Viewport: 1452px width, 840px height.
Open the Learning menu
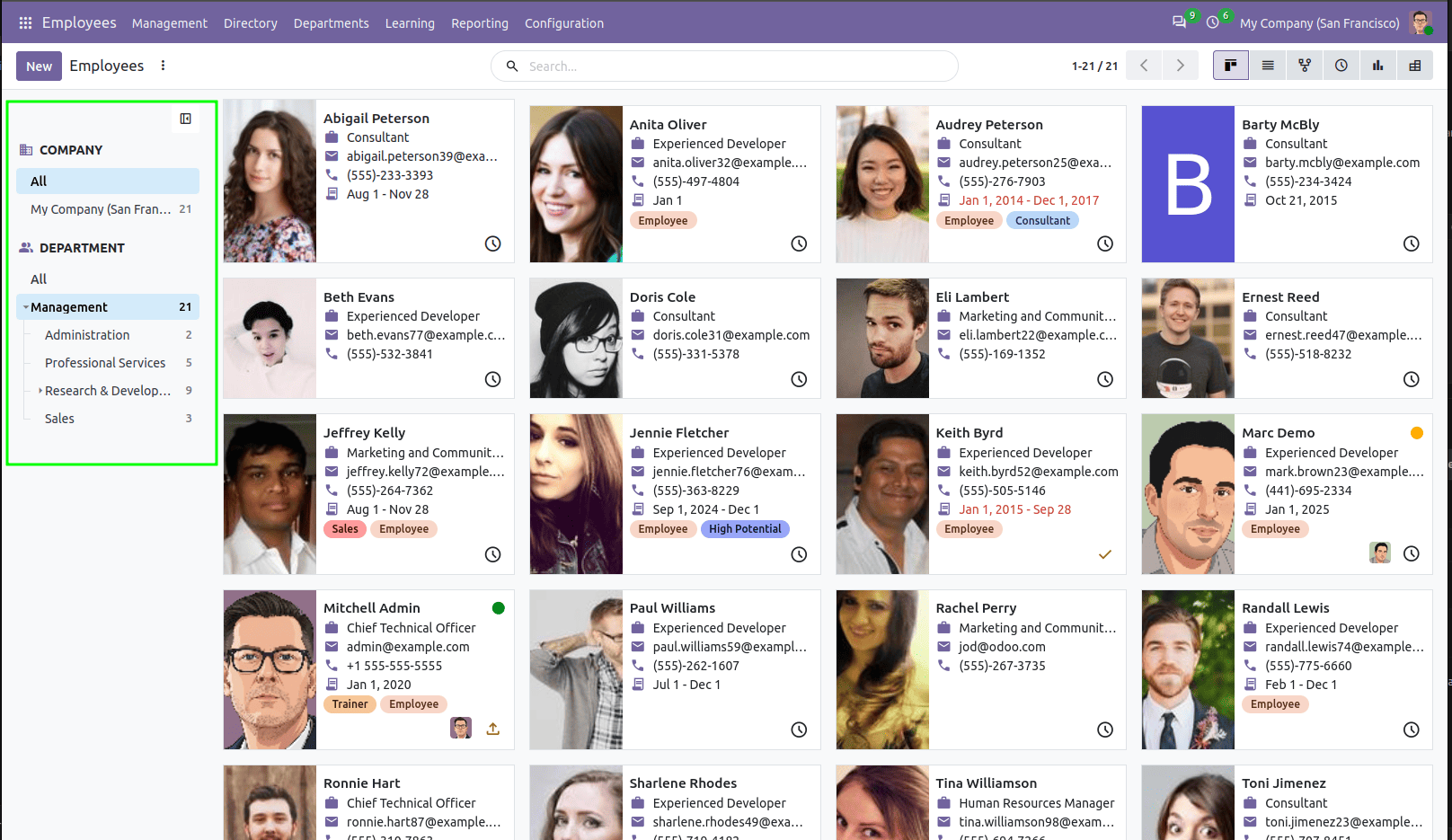tap(410, 23)
